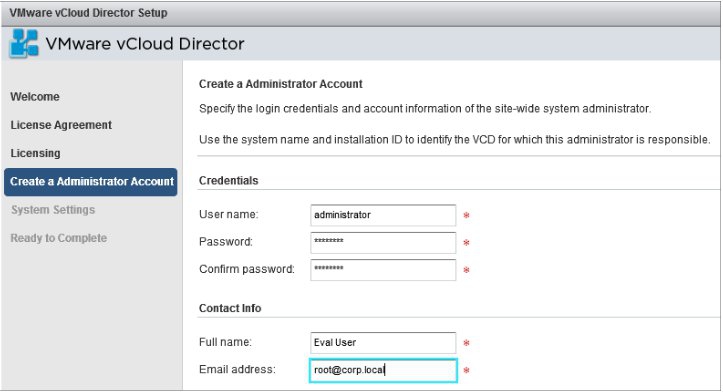Click the Create a Administrator Account page heading

click(281, 84)
